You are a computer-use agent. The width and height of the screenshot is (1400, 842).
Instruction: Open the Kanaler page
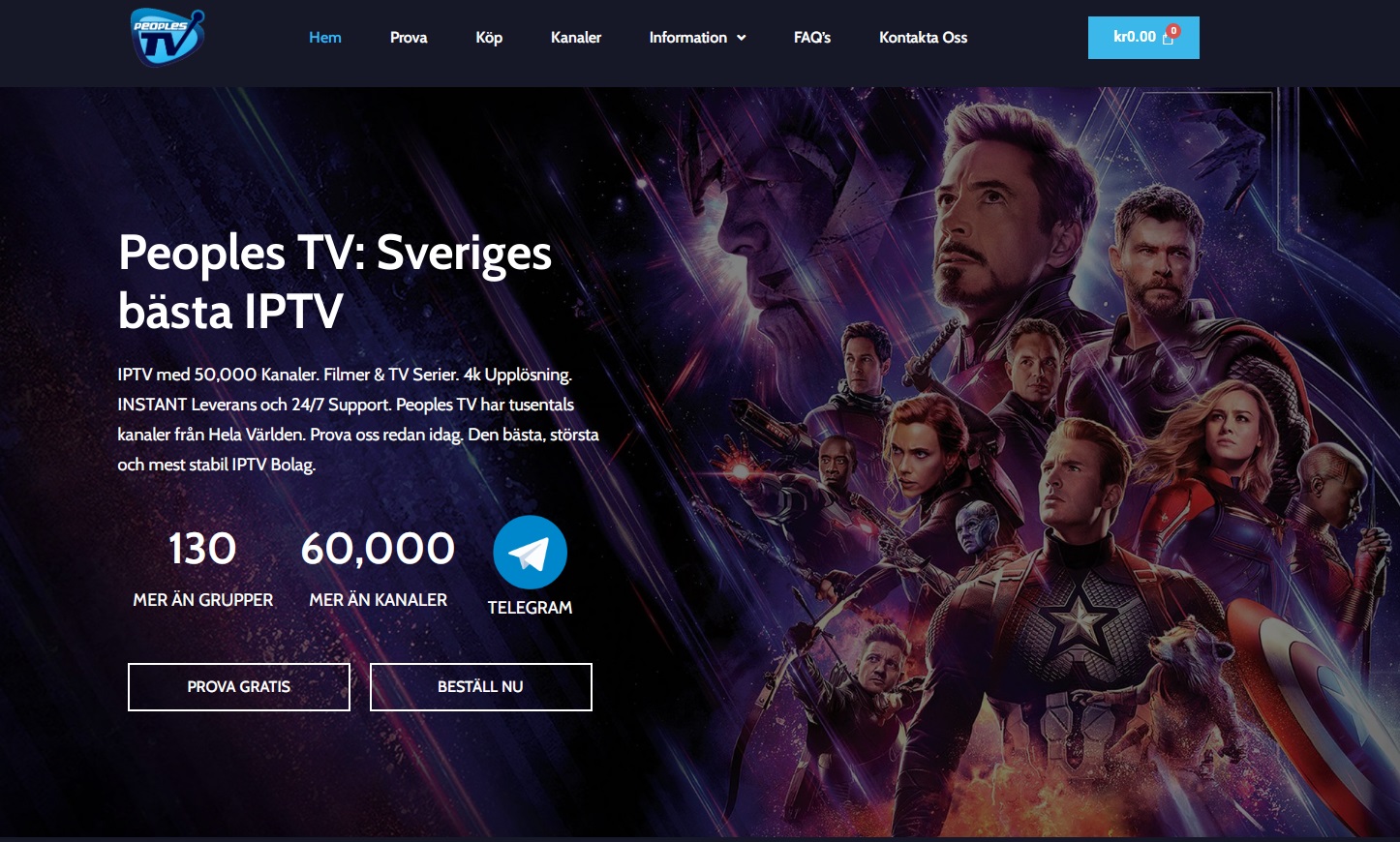[576, 38]
